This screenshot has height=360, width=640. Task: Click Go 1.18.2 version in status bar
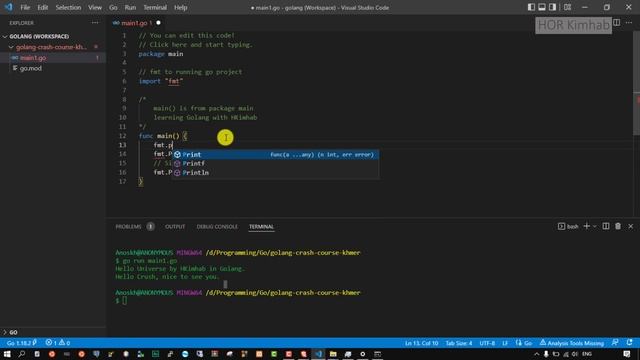click(21, 343)
